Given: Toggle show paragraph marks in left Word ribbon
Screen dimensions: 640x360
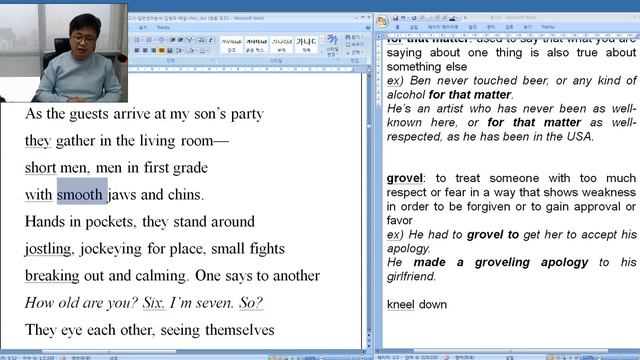Looking at the screenshot, I should click(x=211, y=40).
